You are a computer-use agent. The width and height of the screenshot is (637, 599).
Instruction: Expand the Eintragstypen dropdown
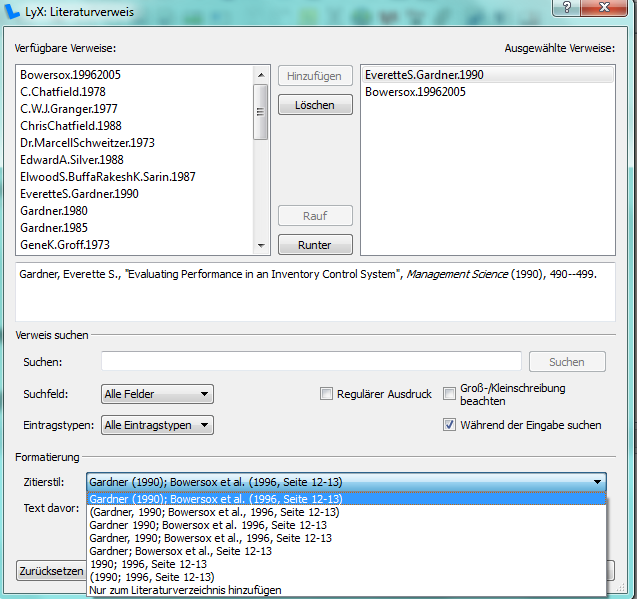[x=157, y=425]
